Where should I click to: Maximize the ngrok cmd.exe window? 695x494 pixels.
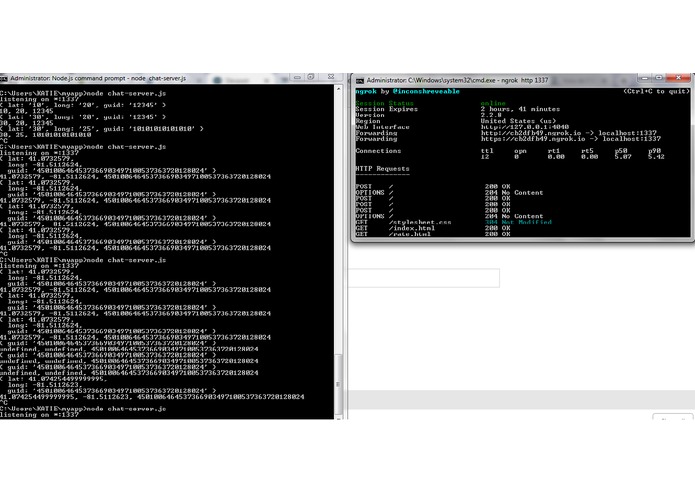[x=659, y=78]
